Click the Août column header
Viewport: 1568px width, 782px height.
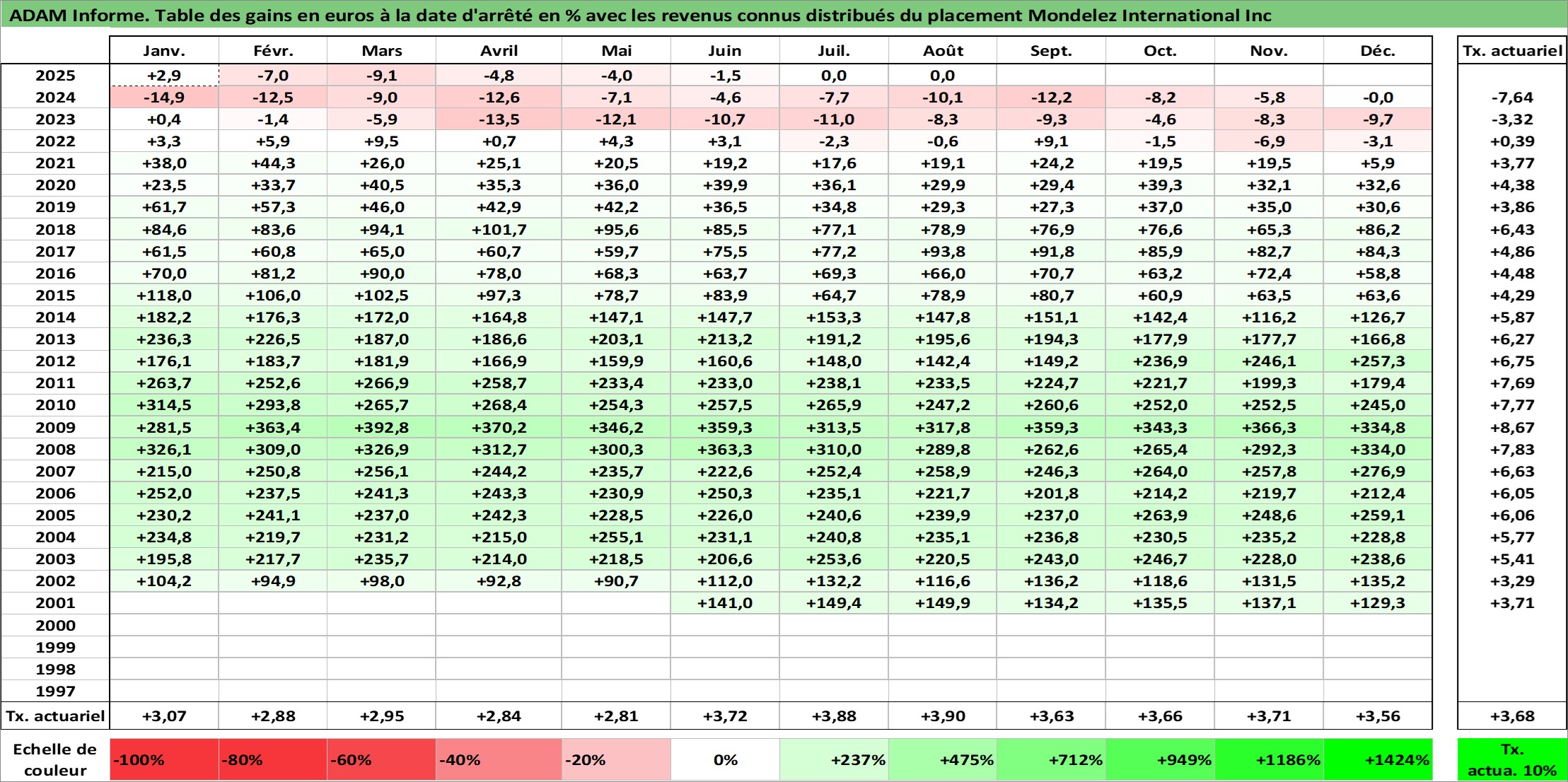pyautogui.click(x=943, y=51)
